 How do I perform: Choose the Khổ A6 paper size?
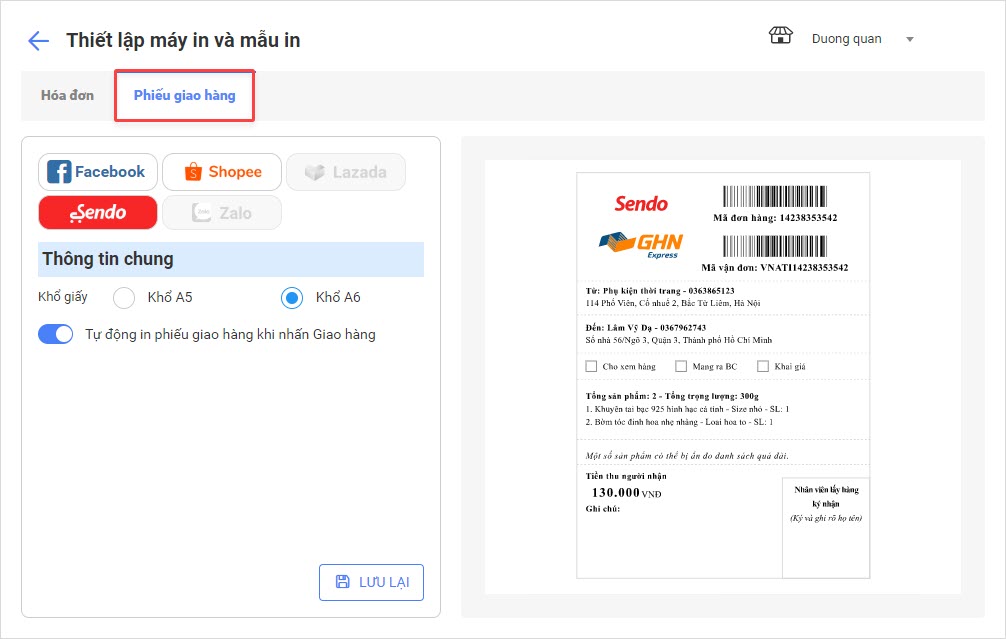[292, 298]
